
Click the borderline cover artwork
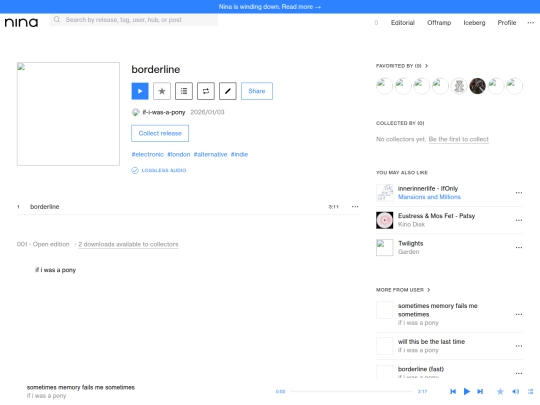[68, 114]
